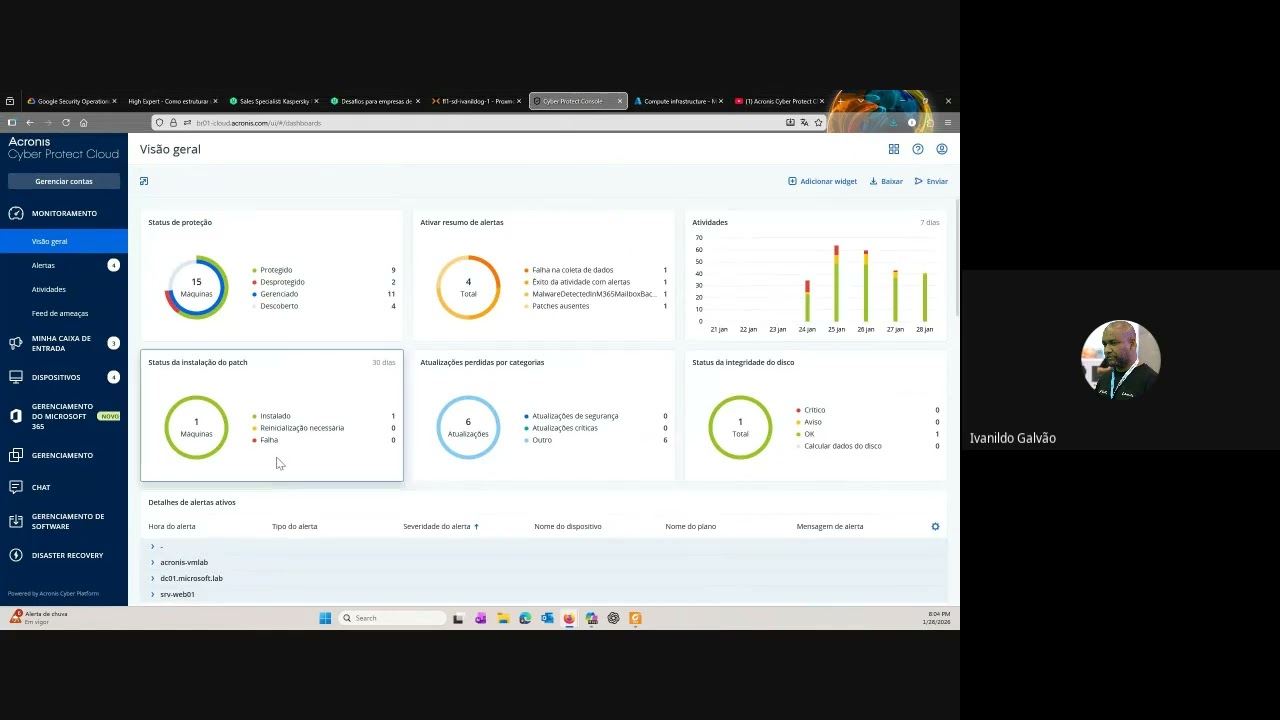
Task: Open Minha caixa de entrada icon
Action: coord(15,343)
